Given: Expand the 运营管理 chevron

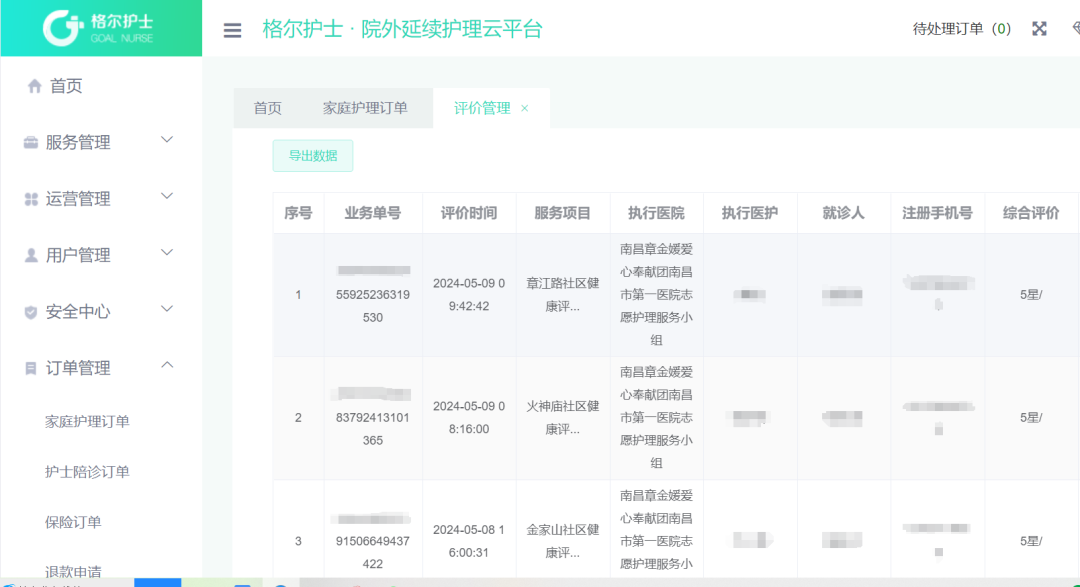Looking at the screenshot, I should [x=167, y=196].
